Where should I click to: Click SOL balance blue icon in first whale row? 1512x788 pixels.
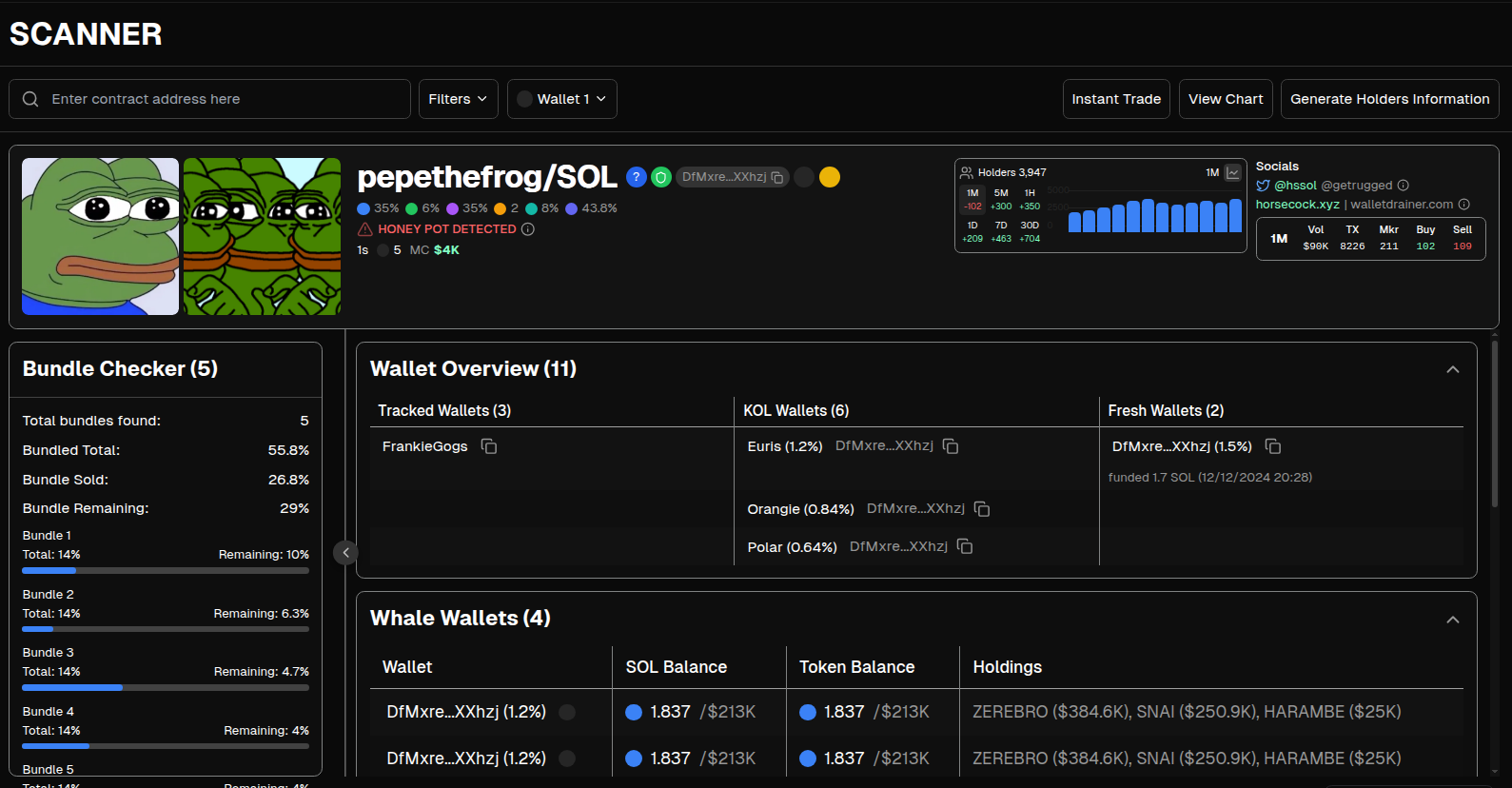click(x=634, y=712)
